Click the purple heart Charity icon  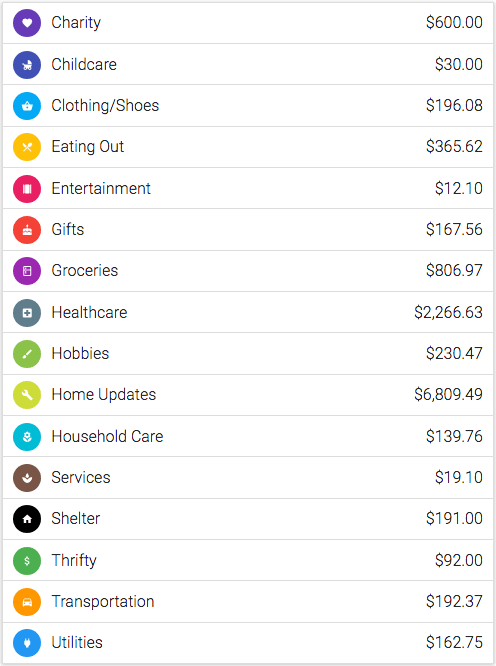click(27, 23)
